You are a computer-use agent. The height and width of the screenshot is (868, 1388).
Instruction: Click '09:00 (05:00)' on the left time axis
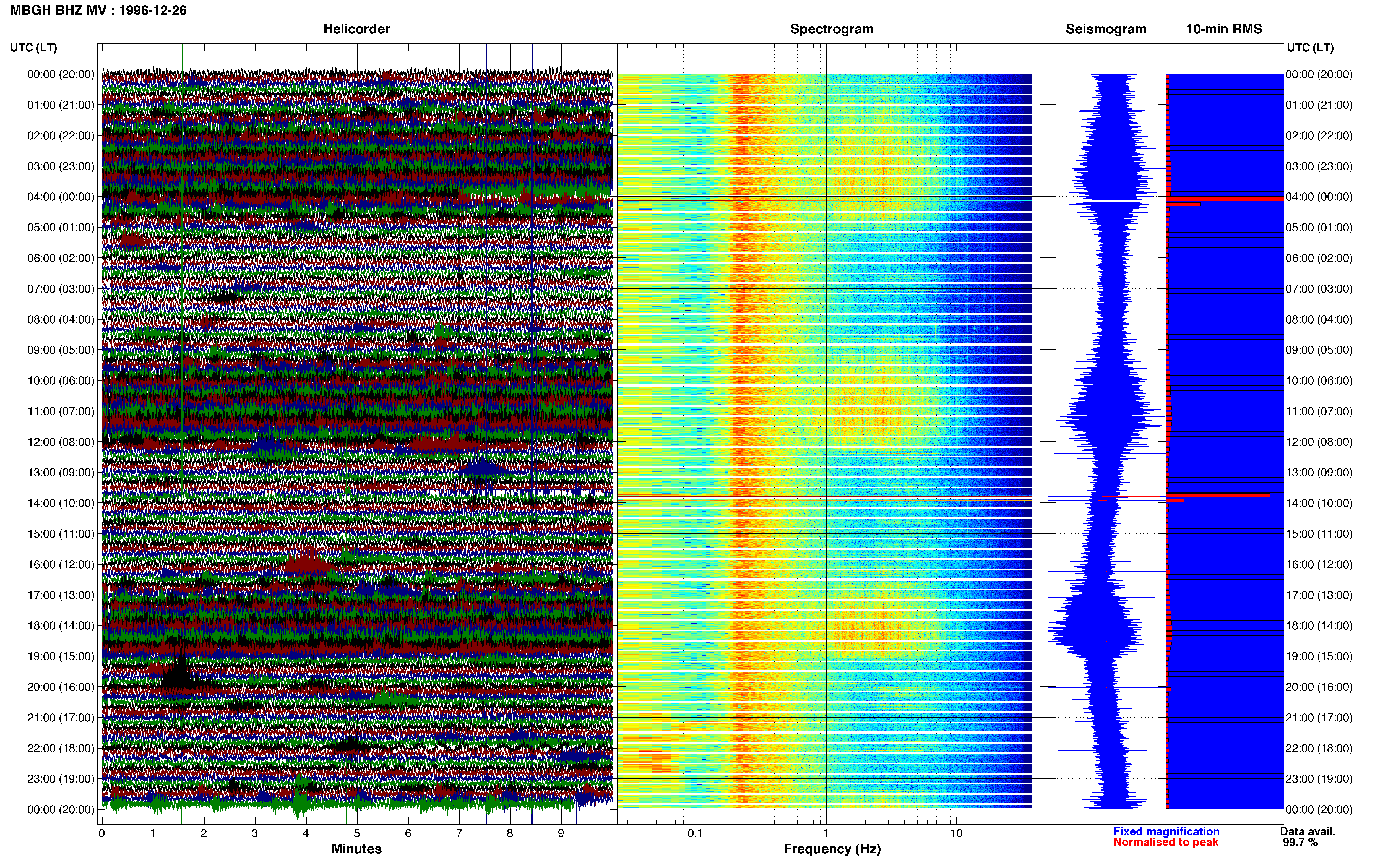(61, 350)
